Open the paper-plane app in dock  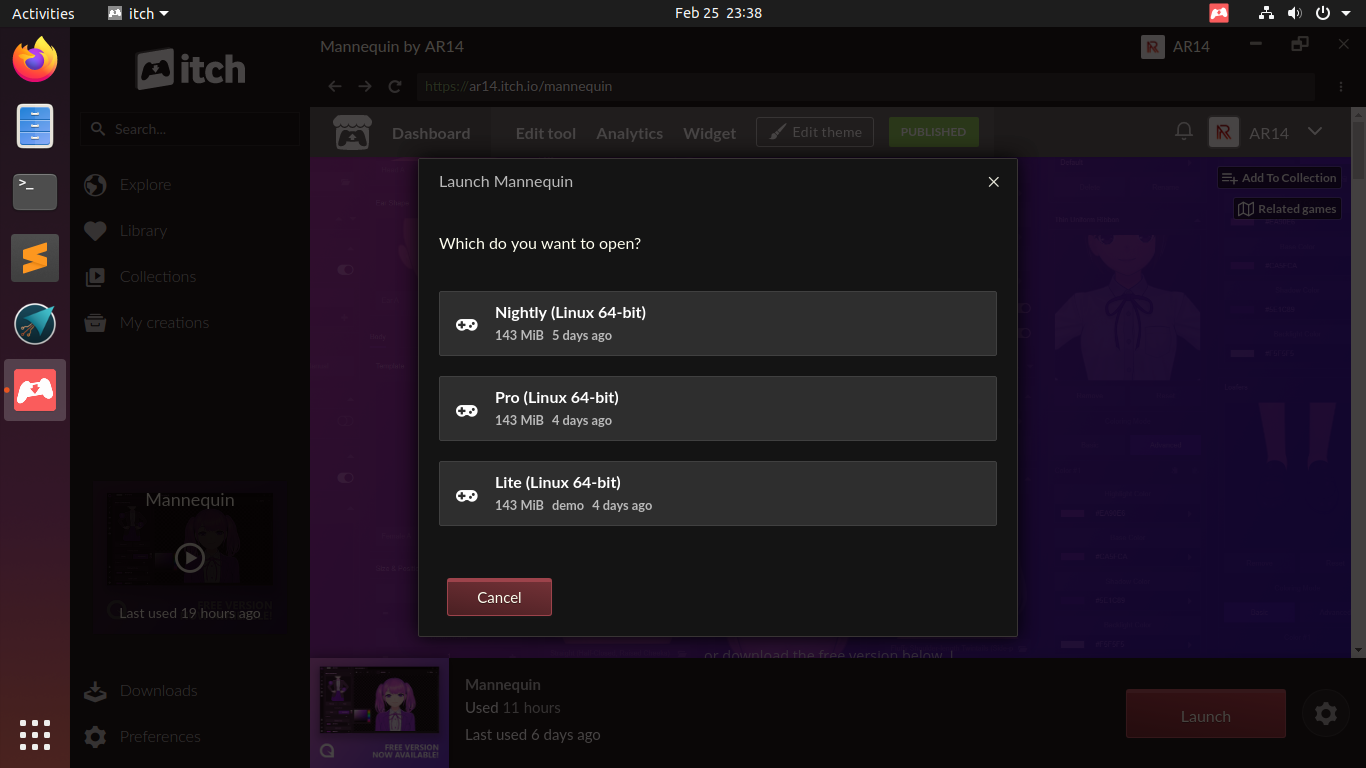click(x=35, y=324)
